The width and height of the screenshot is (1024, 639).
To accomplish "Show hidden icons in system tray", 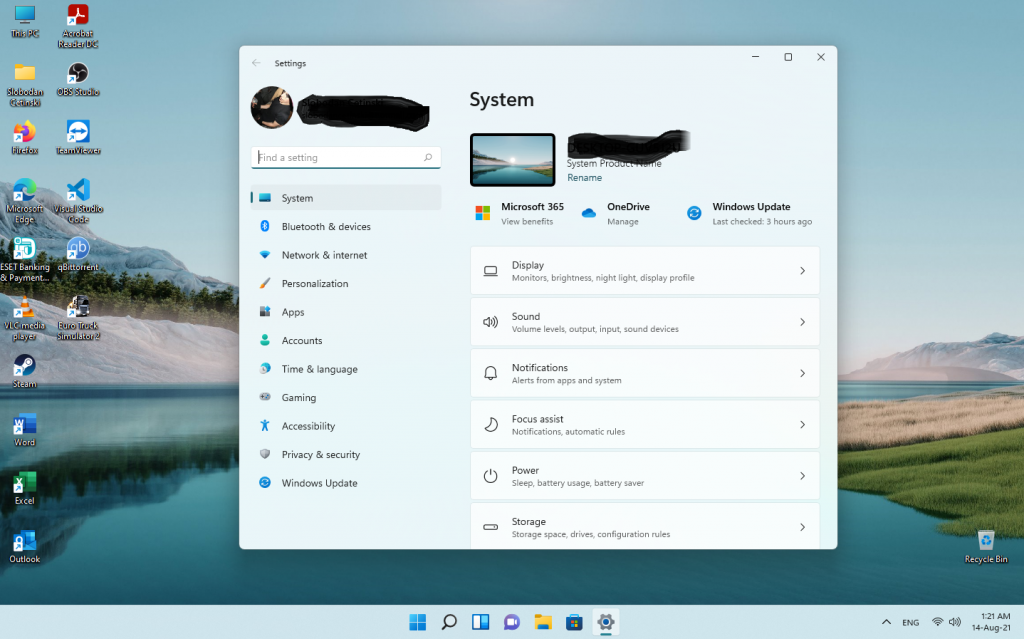I will point(884,622).
